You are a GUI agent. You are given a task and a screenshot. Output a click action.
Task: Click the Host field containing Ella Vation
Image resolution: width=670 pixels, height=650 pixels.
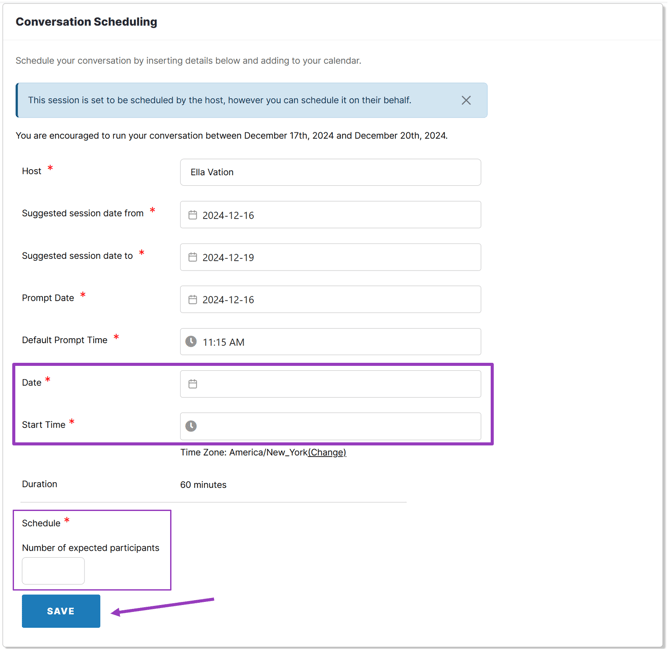(x=330, y=172)
